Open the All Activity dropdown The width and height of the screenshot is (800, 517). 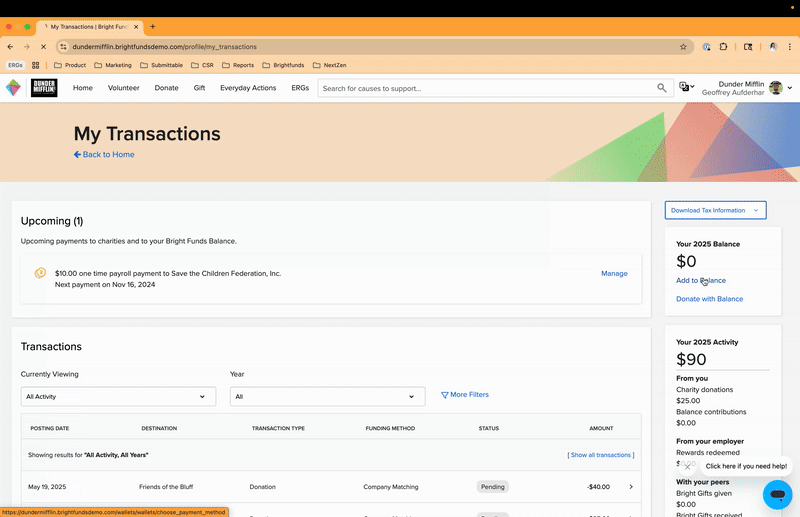click(118, 396)
